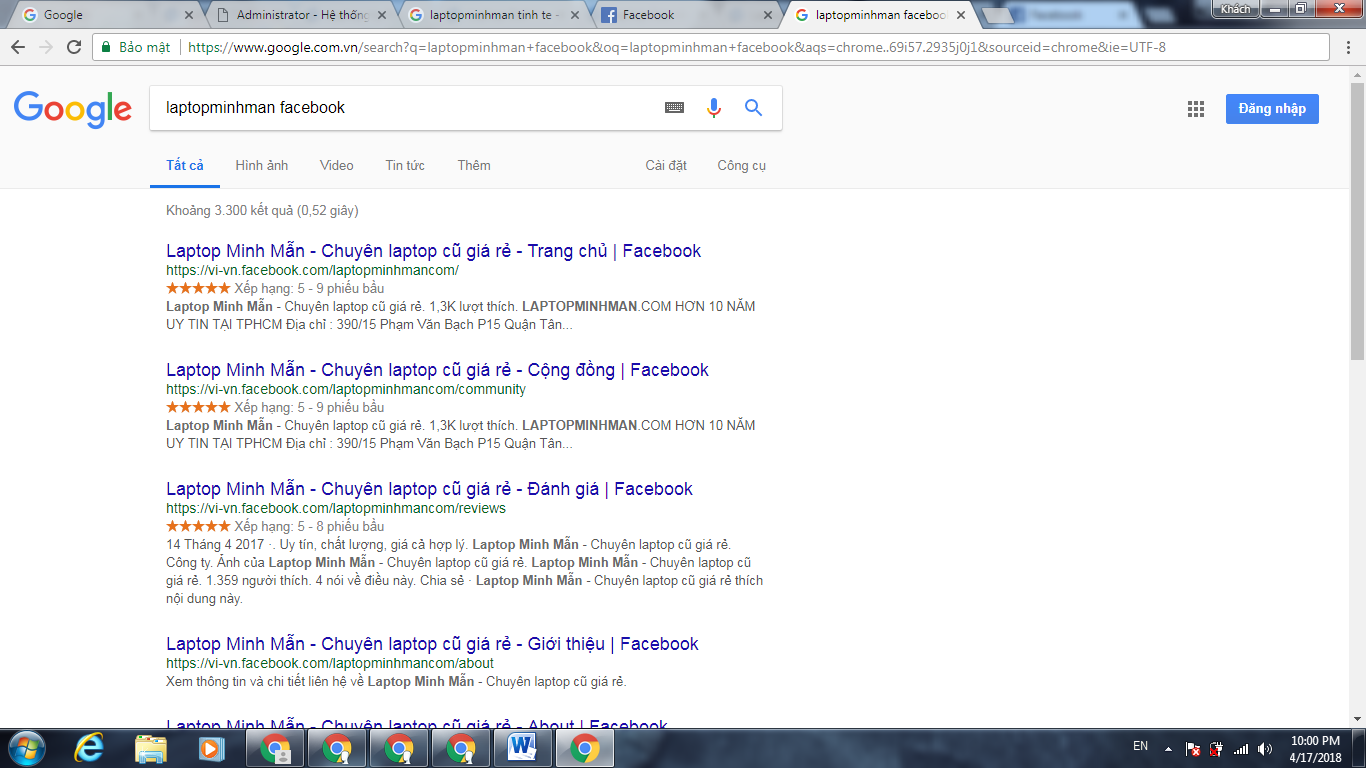Click the "Khoảng 3.300 kết quả" count text

[x=230, y=211]
